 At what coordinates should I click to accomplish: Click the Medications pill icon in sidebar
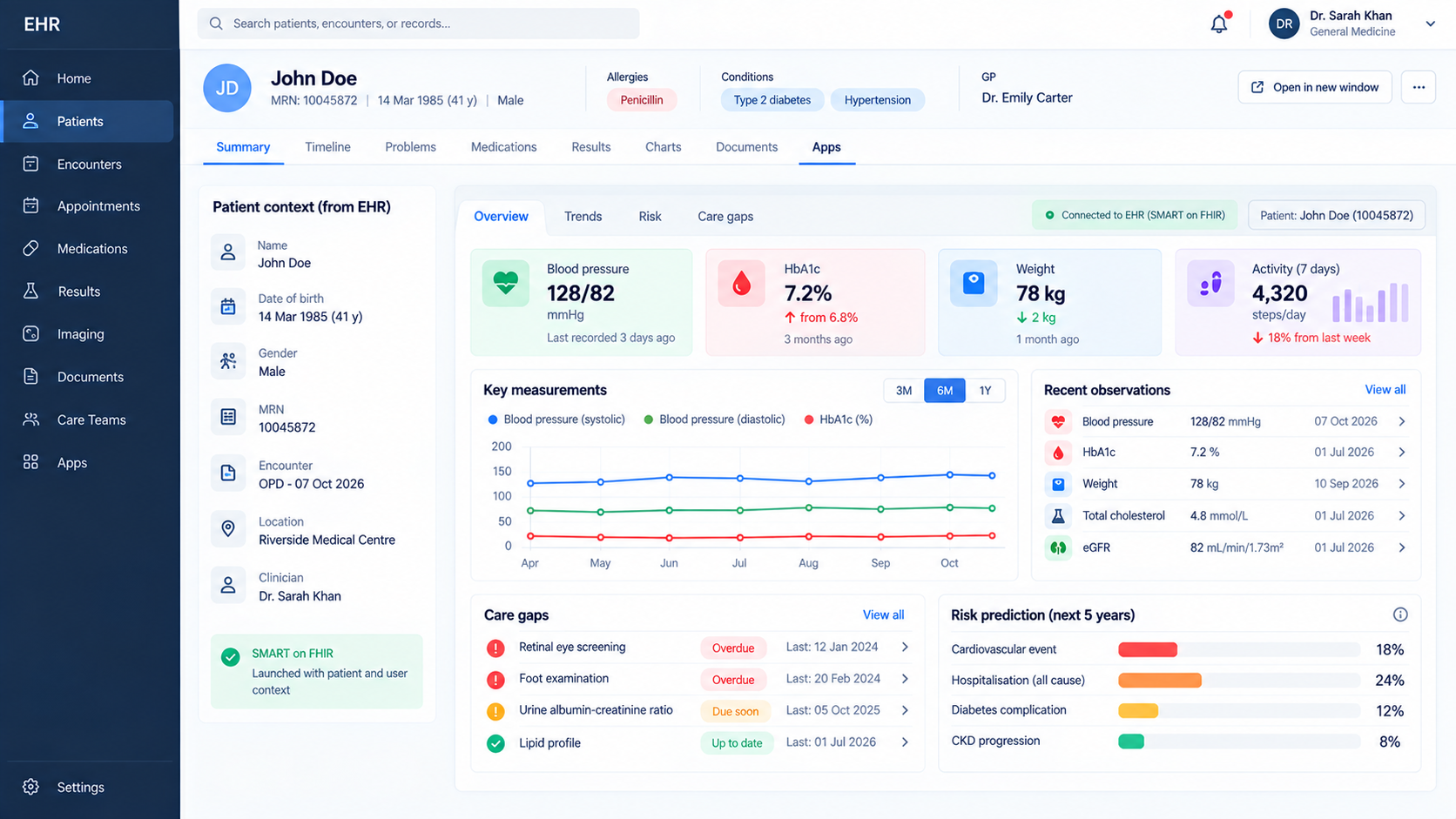[30, 248]
